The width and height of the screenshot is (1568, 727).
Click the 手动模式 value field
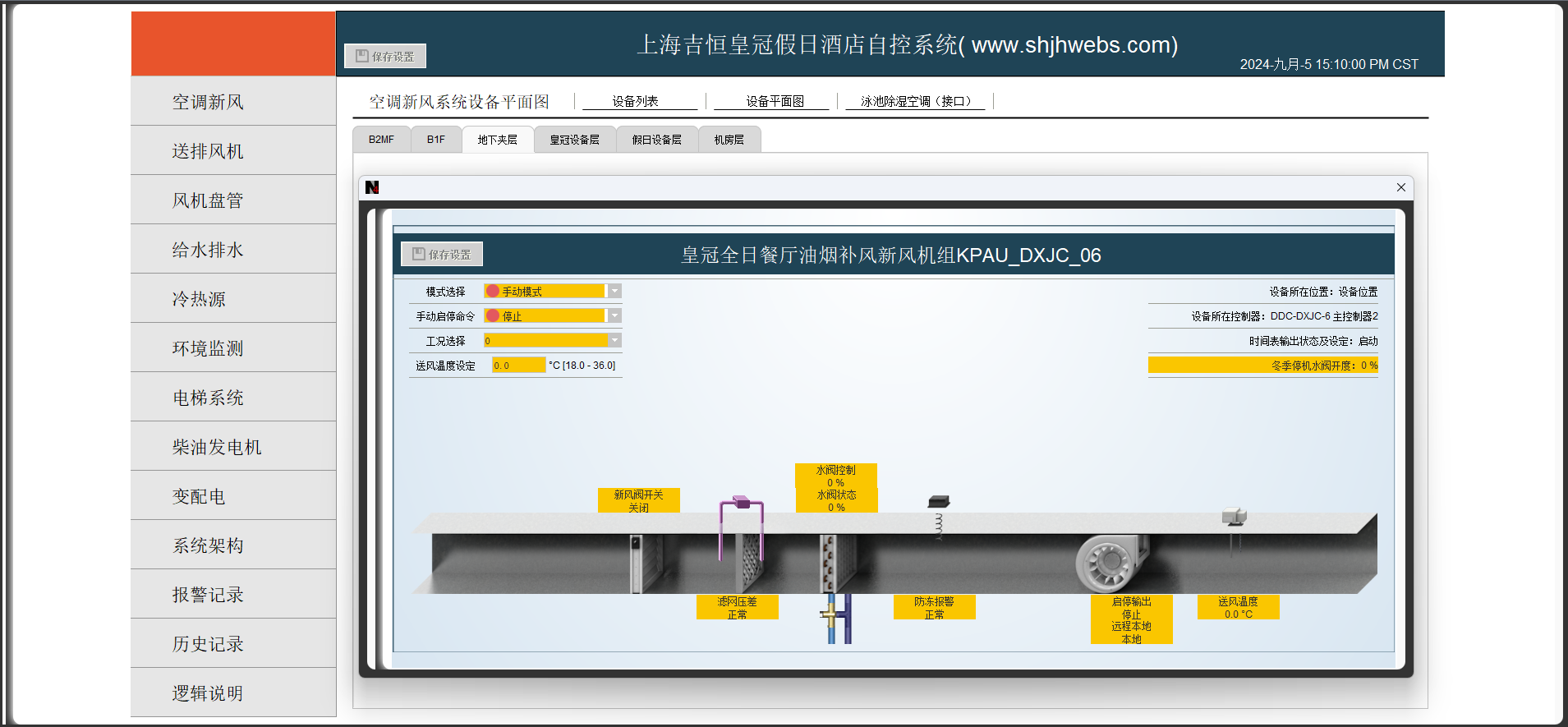click(x=545, y=291)
